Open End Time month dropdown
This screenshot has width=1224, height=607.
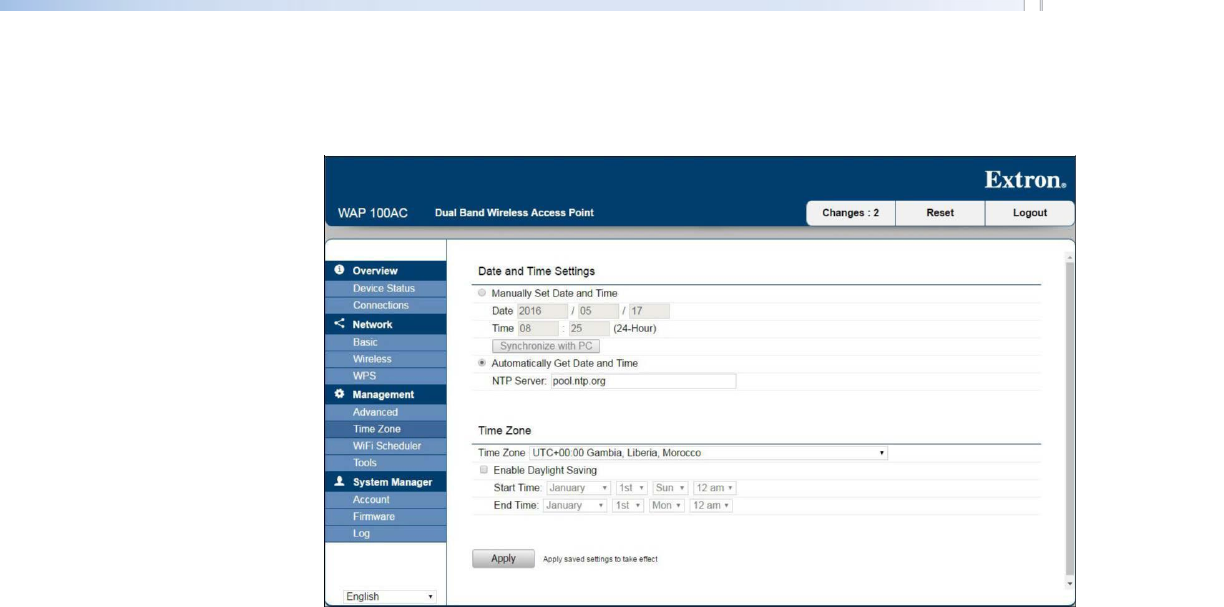575,506
